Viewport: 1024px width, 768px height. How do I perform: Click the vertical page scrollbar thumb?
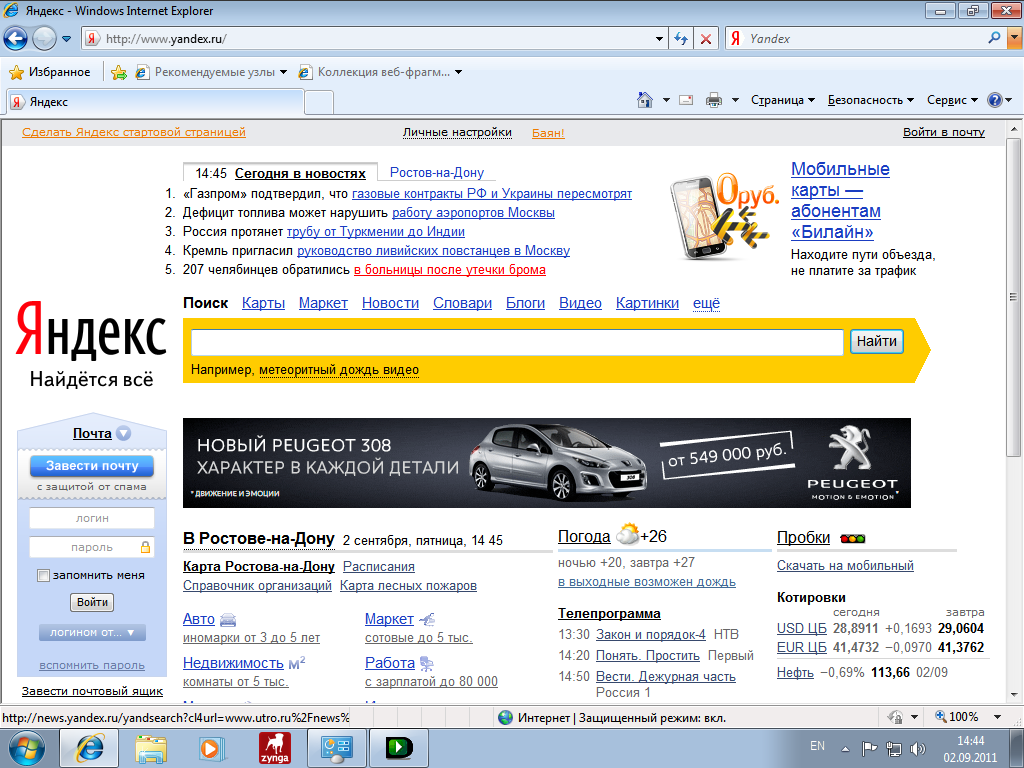tap(1013, 297)
